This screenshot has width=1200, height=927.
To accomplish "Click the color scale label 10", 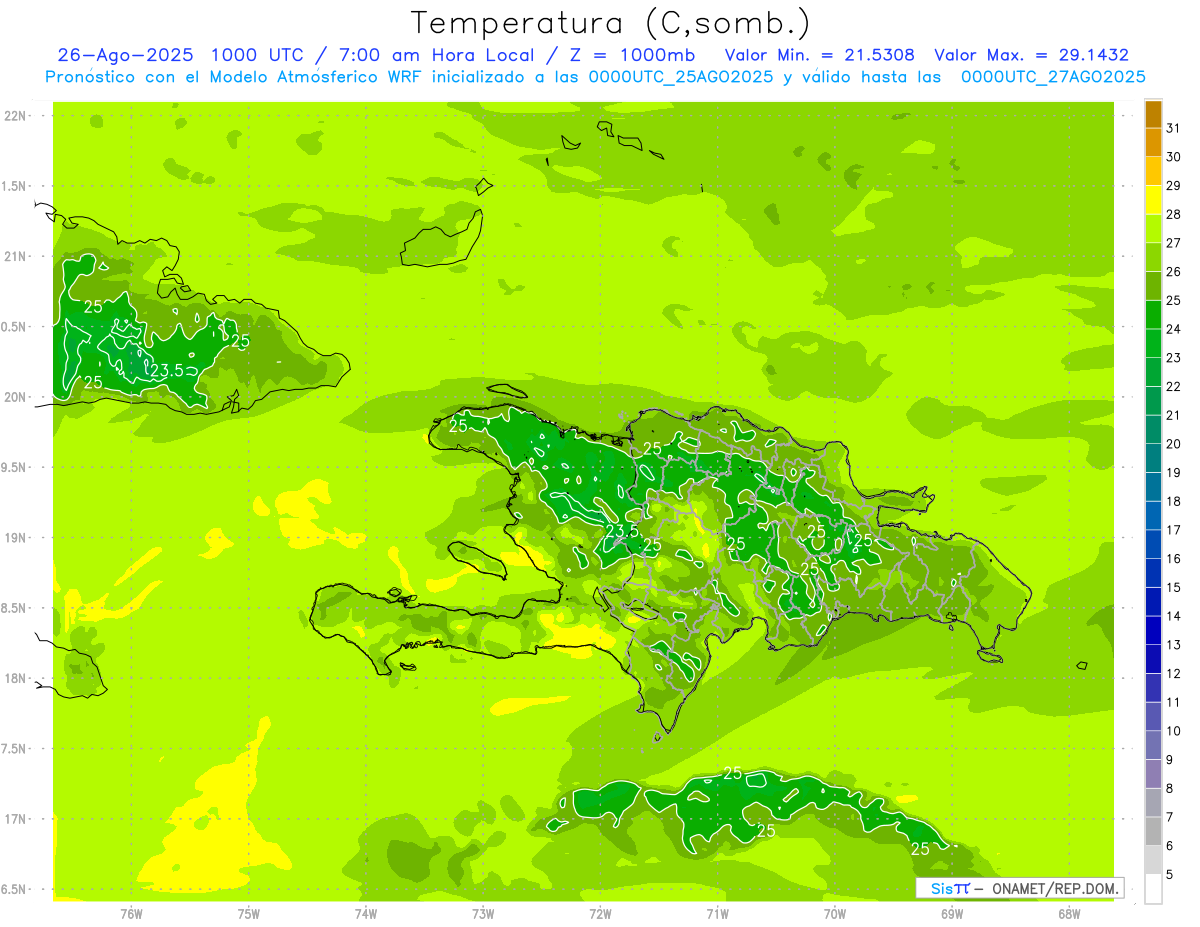I will tap(1173, 731).
